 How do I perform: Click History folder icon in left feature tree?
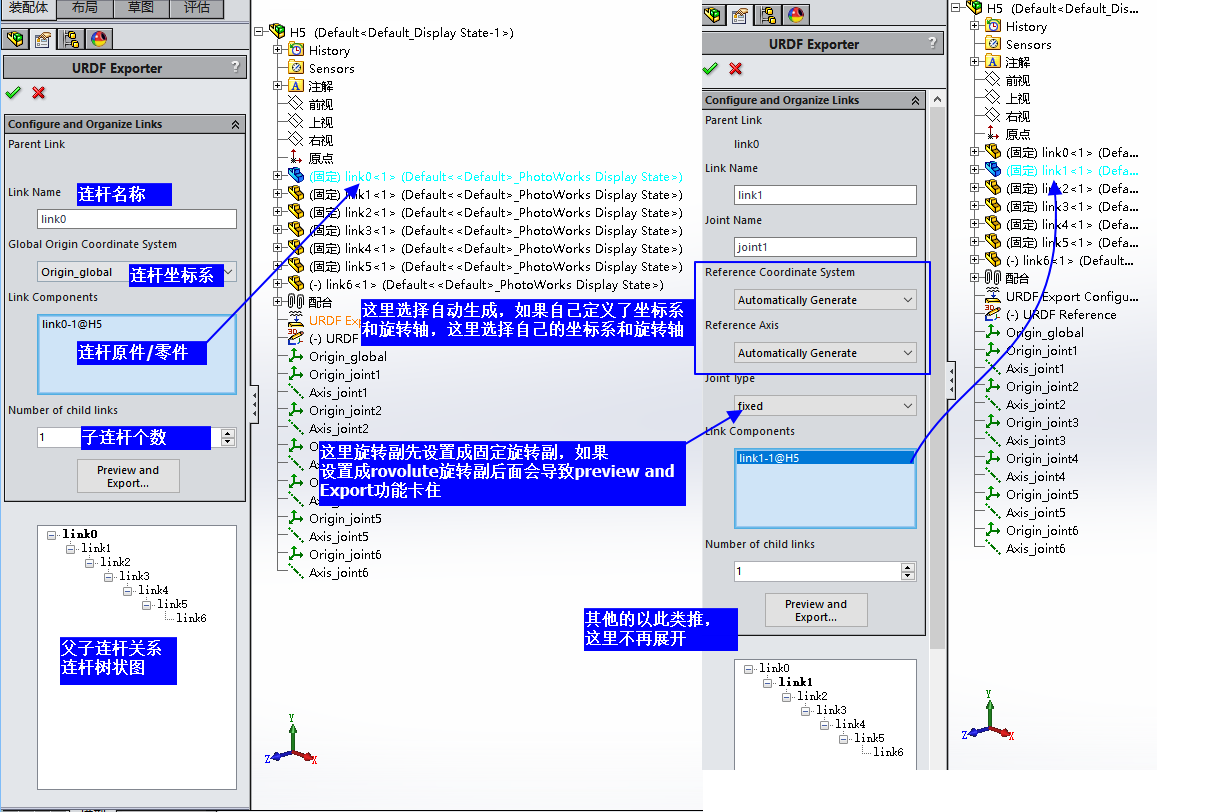tap(296, 50)
